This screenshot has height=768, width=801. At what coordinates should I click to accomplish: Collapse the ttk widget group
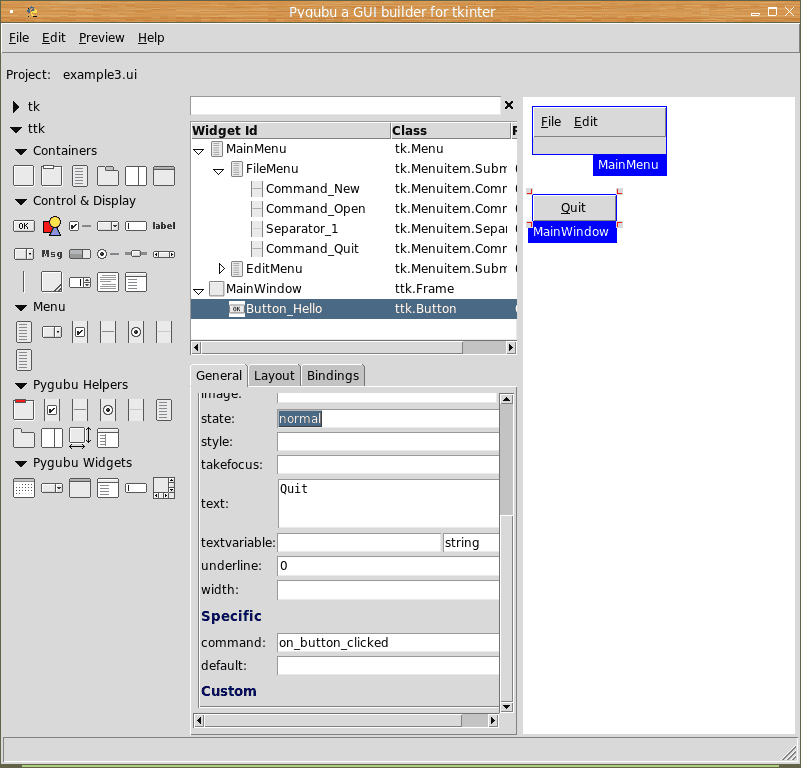pos(16,130)
